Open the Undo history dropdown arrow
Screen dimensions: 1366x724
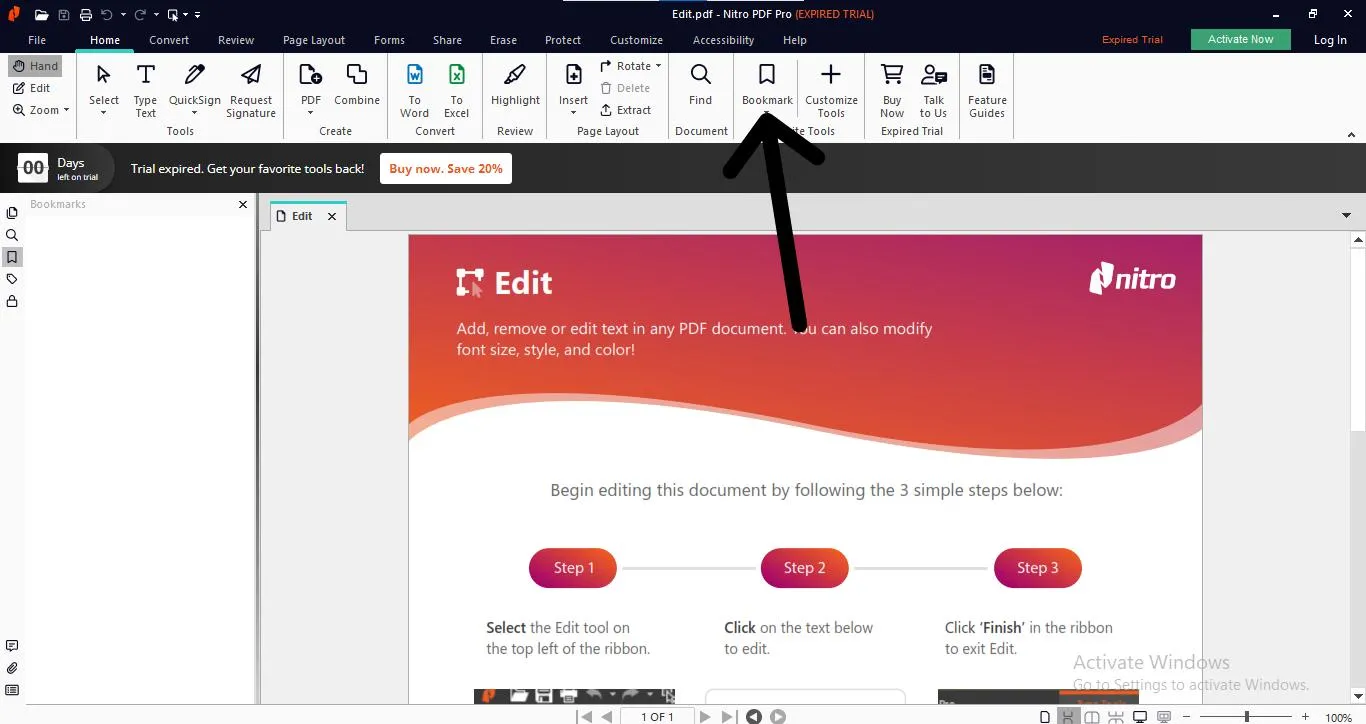122,14
